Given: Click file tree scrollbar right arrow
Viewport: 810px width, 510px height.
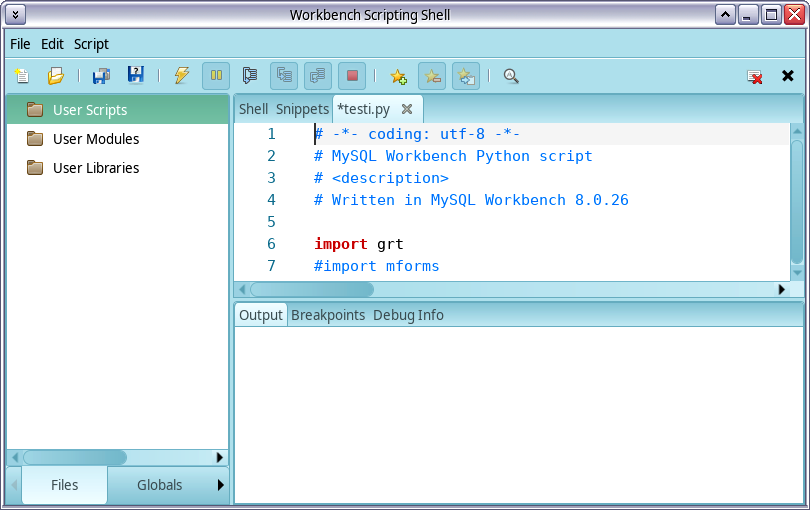Looking at the screenshot, I should 220,457.
